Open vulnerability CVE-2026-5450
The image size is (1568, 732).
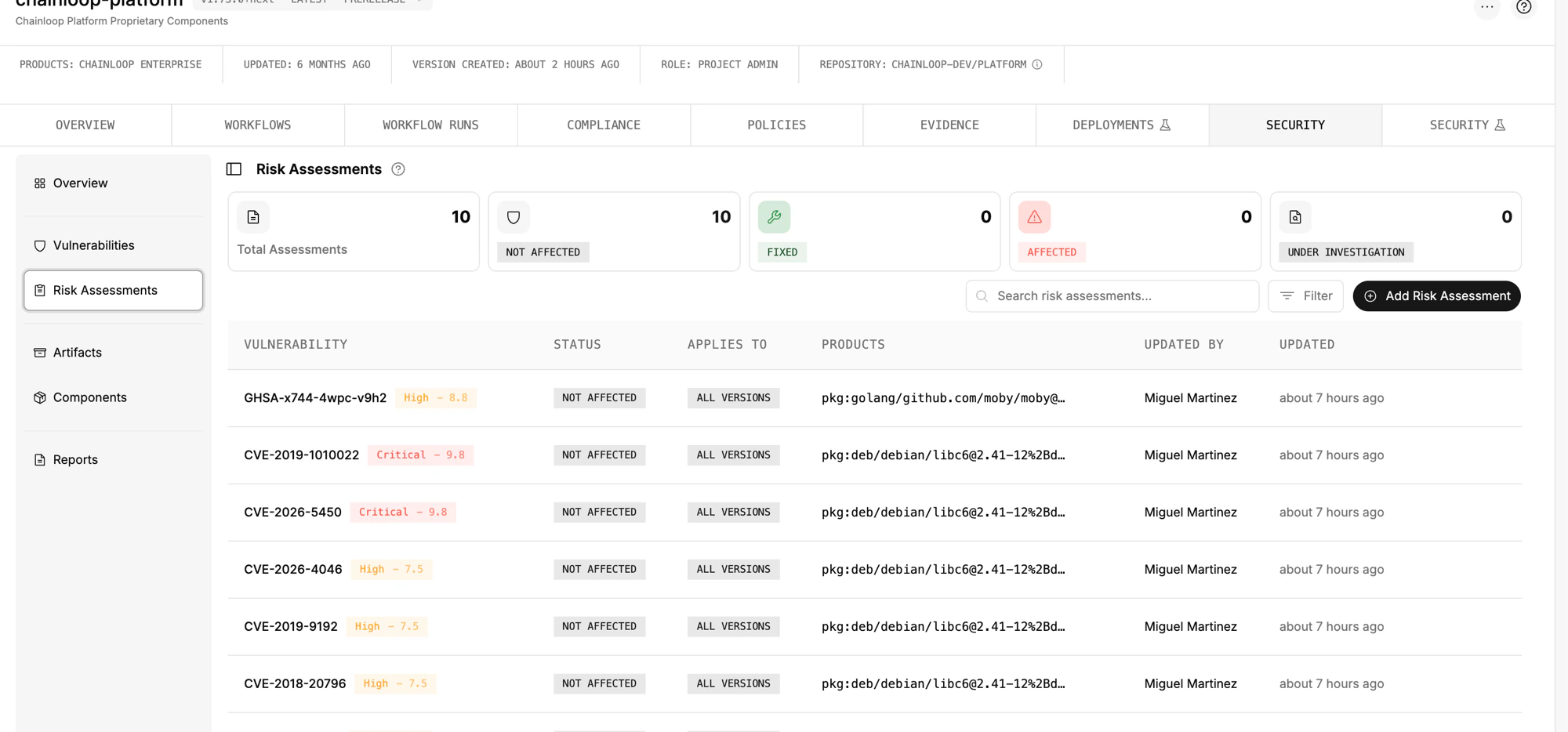tap(292, 513)
